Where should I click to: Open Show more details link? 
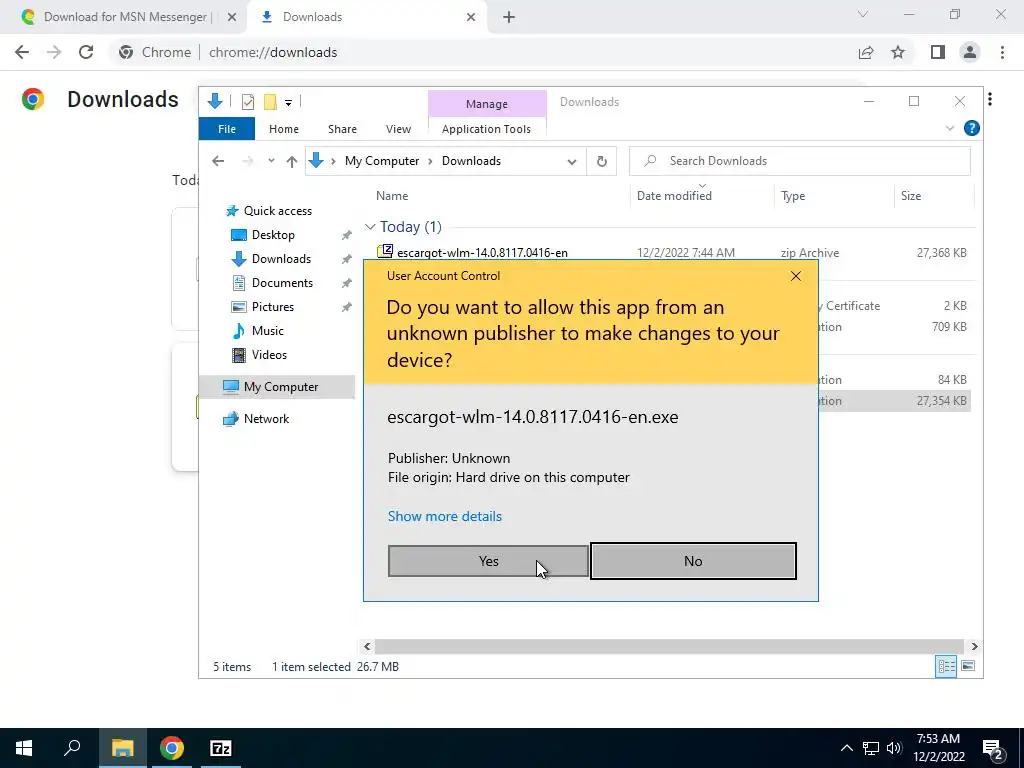click(445, 516)
